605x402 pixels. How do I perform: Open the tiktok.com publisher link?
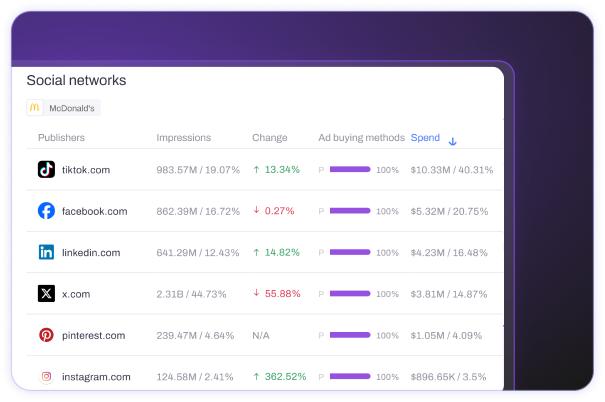click(86, 170)
